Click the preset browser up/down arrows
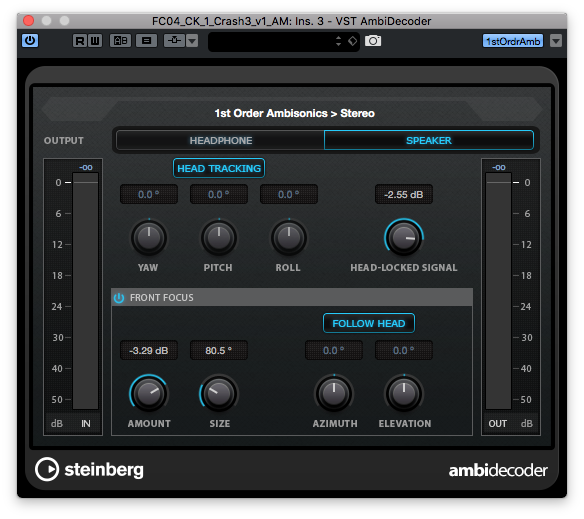Viewport: 584px width, 519px height. [338, 41]
